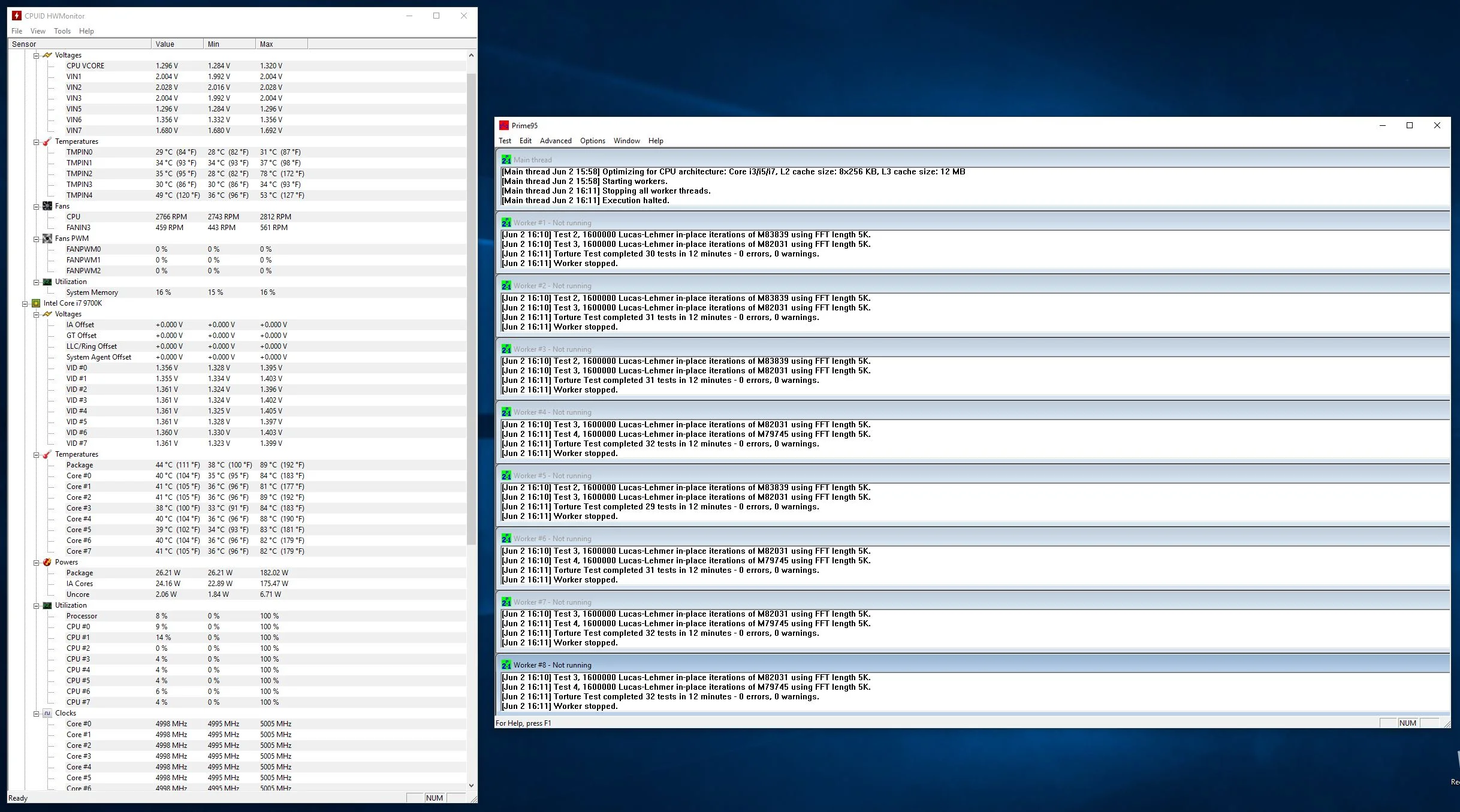Click the Value column header

pos(177,44)
